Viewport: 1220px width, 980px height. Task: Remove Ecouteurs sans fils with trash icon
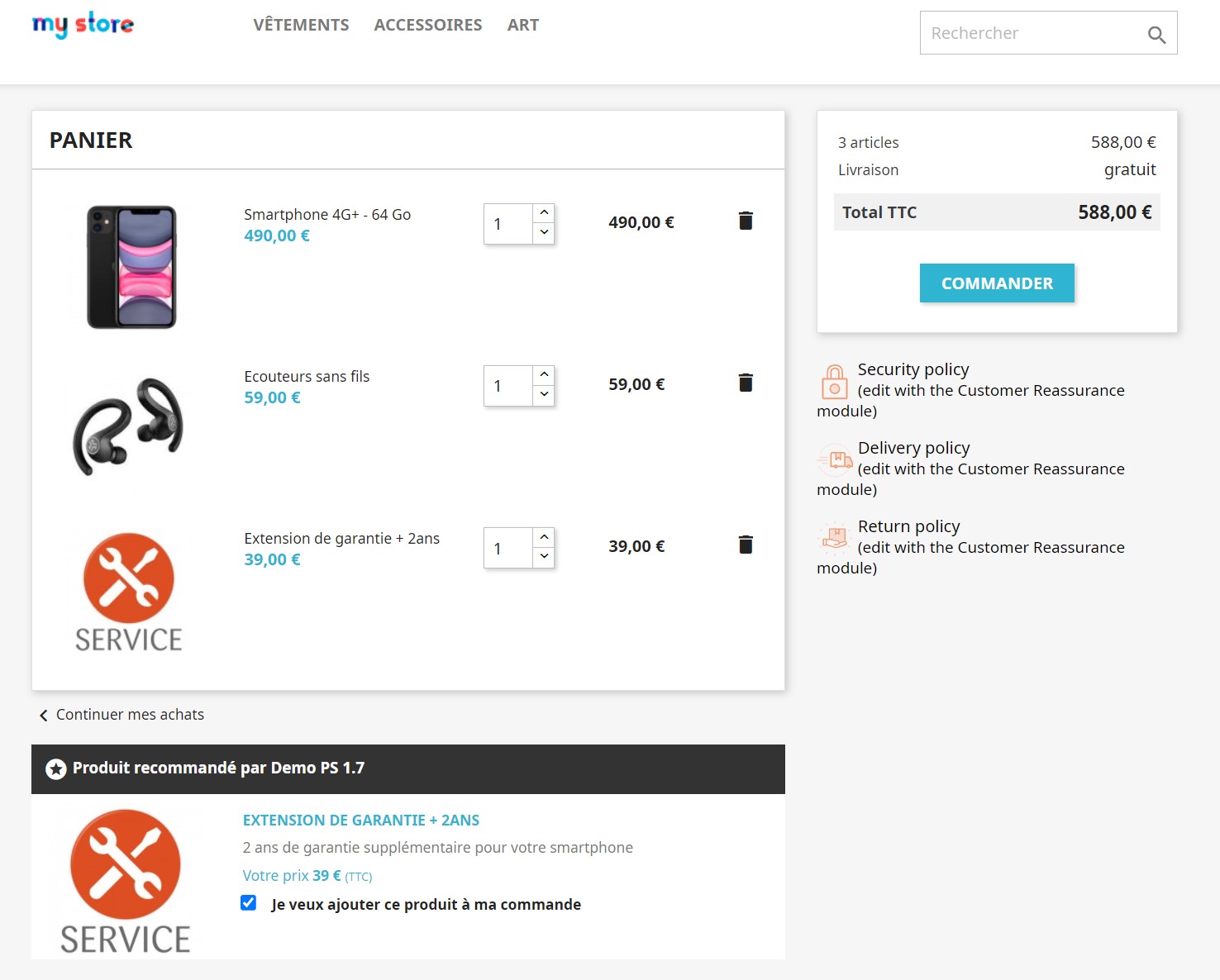pyautogui.click(x=745, y=383)
